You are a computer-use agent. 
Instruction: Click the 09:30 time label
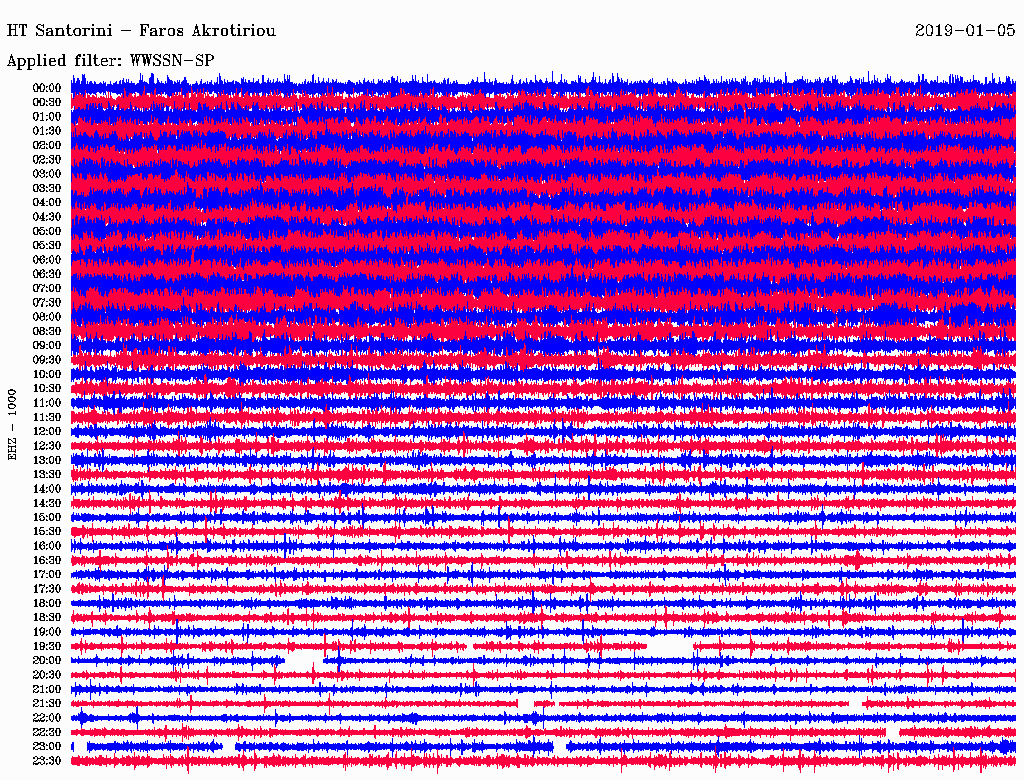(x=46, y=360)
